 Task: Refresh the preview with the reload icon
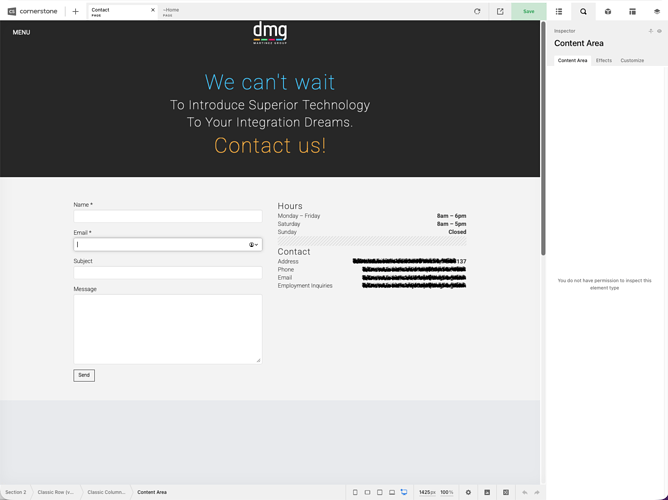tap(477, 11)
